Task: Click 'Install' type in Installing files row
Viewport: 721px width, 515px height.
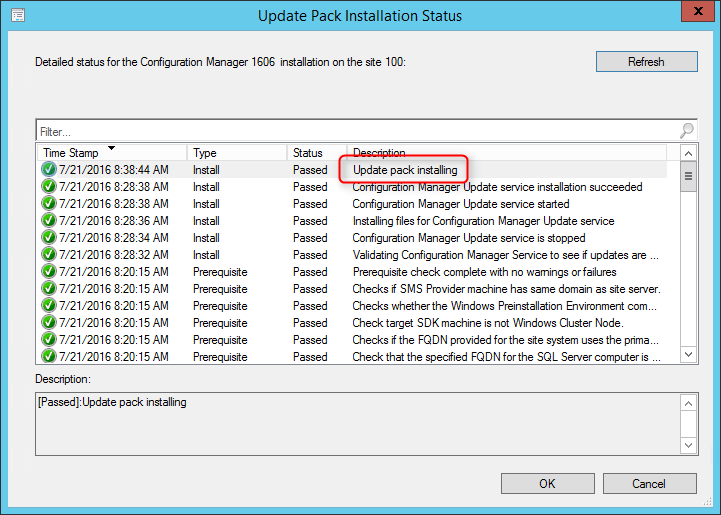Action: (x=206, y=221)
